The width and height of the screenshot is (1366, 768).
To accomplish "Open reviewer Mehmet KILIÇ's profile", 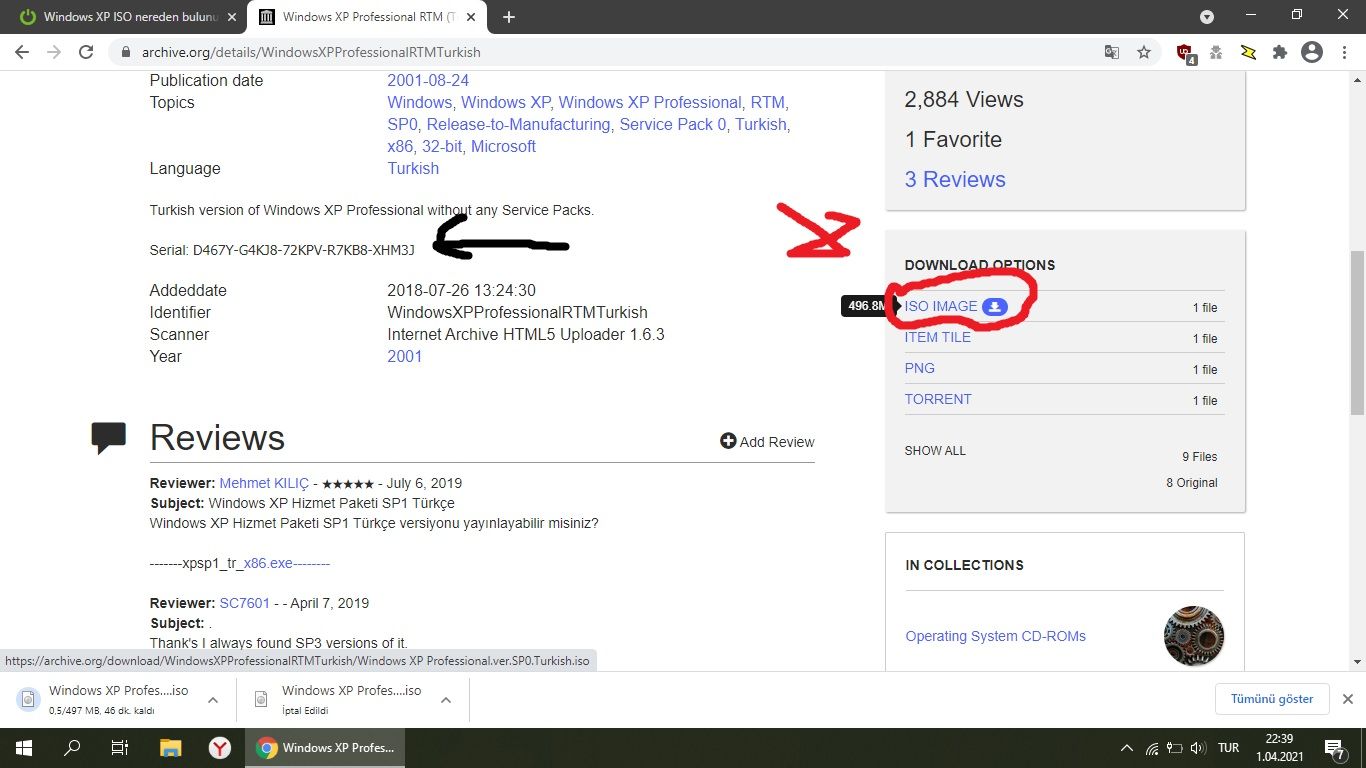I will [x=264, y=484].
